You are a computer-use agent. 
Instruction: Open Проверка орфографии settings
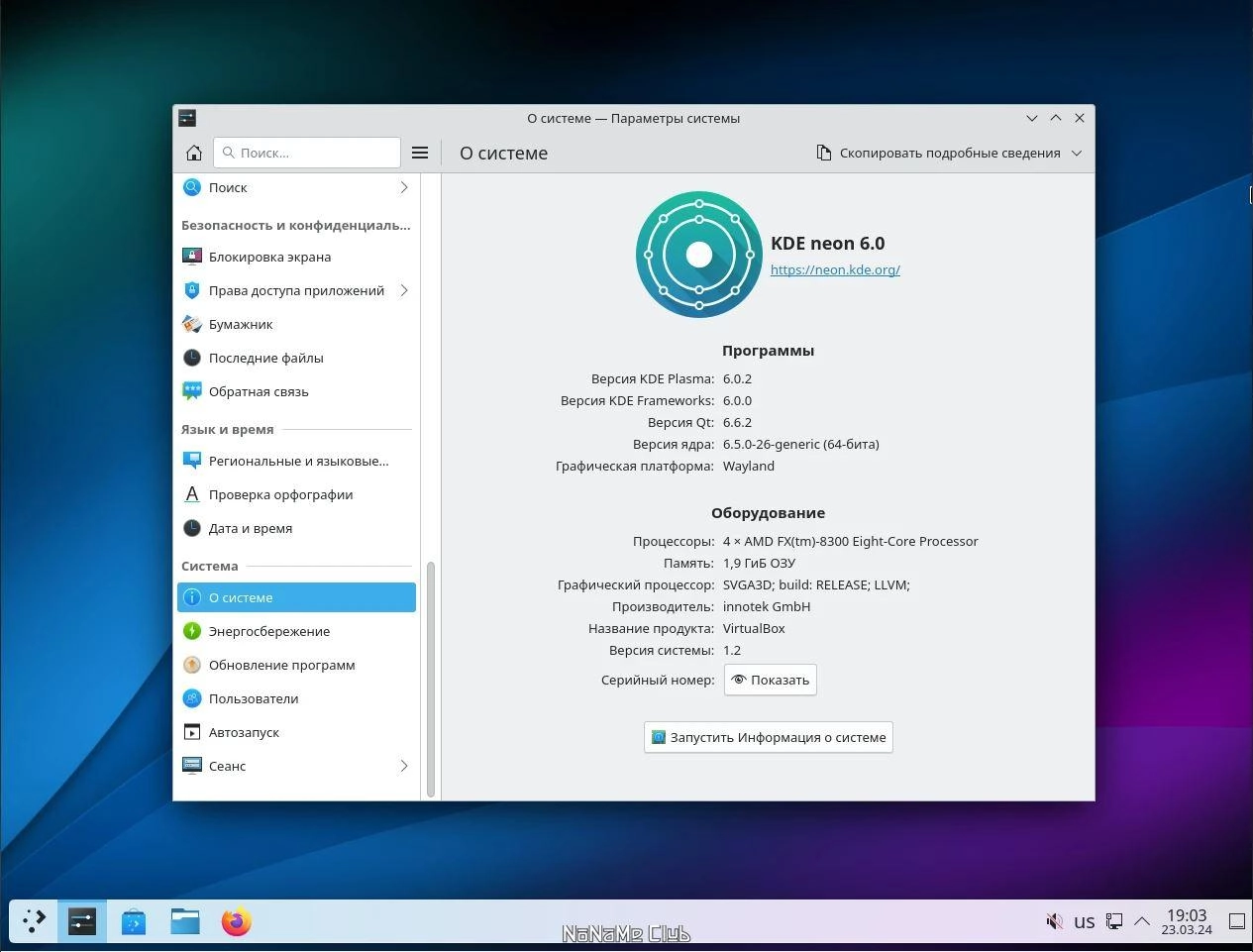296,494
